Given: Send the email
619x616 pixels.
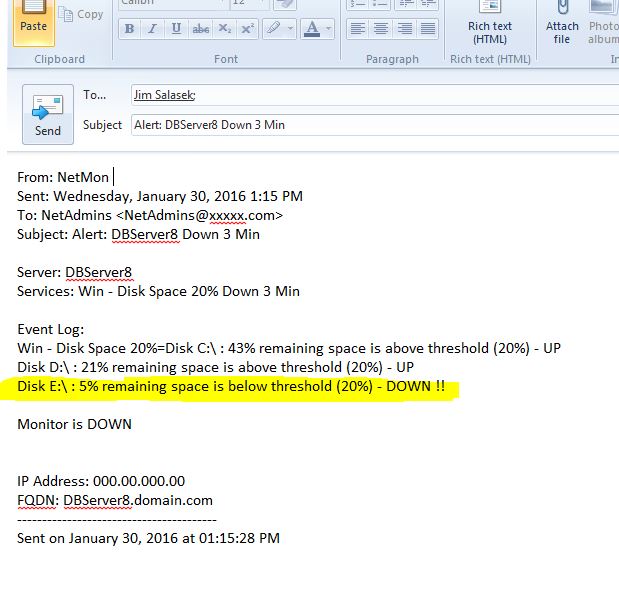Looking at the screenshot, I should pos(48,115).
